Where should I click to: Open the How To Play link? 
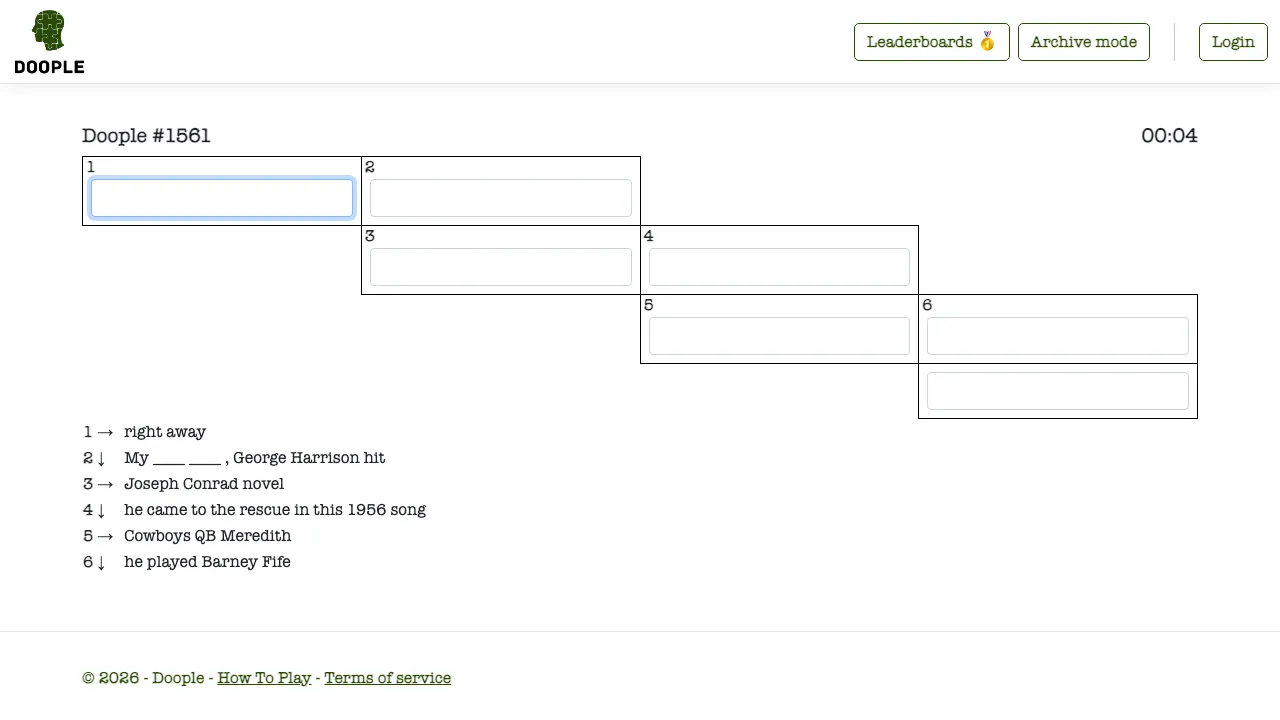264,678
